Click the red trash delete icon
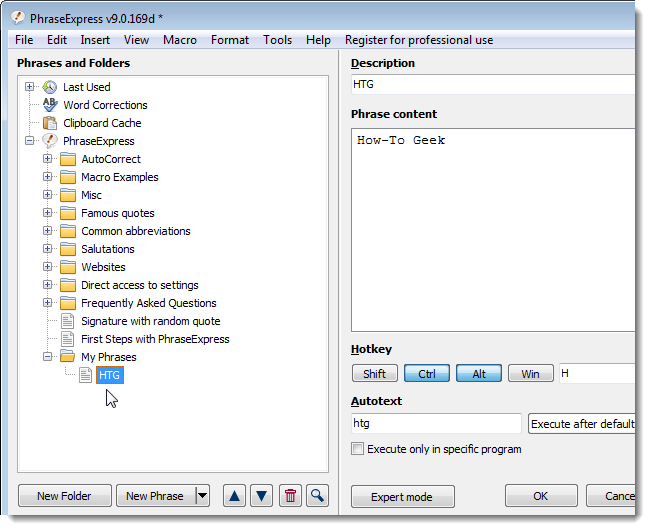The width and height of the screenshot is (650, 530). point(290,496)
